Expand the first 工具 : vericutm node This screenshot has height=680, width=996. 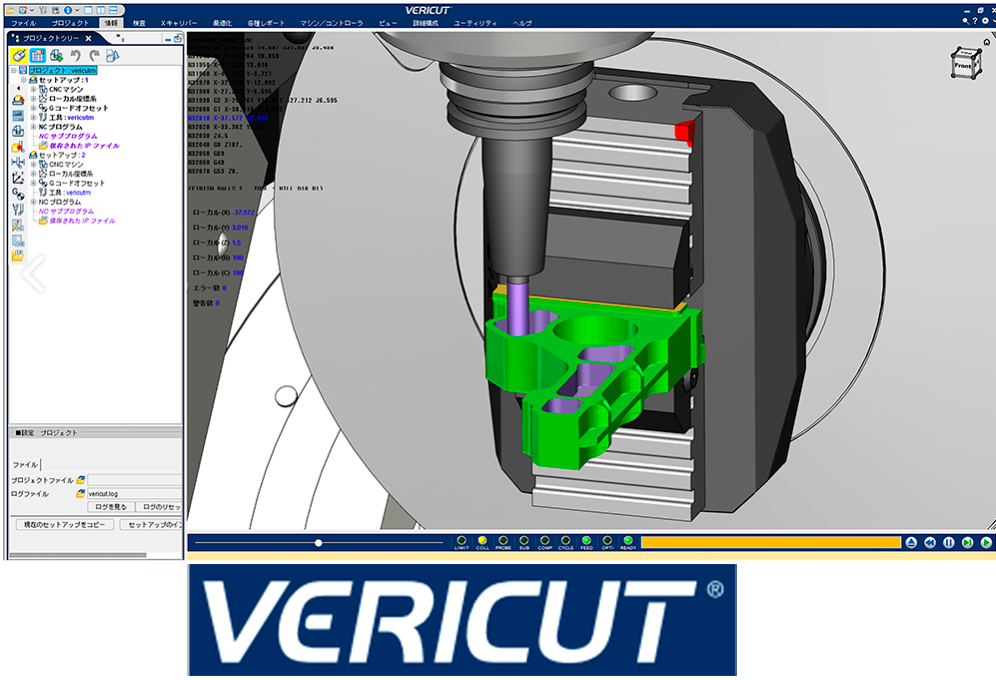tap(34, 117)
